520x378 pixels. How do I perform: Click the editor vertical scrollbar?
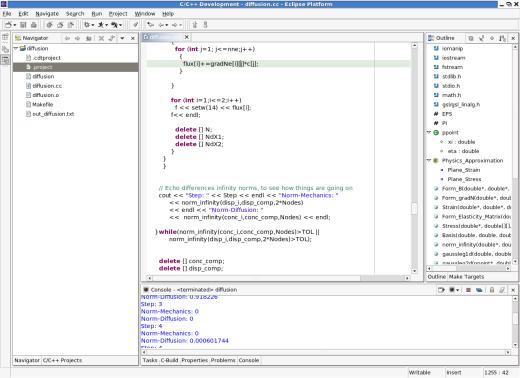(414, 158)
